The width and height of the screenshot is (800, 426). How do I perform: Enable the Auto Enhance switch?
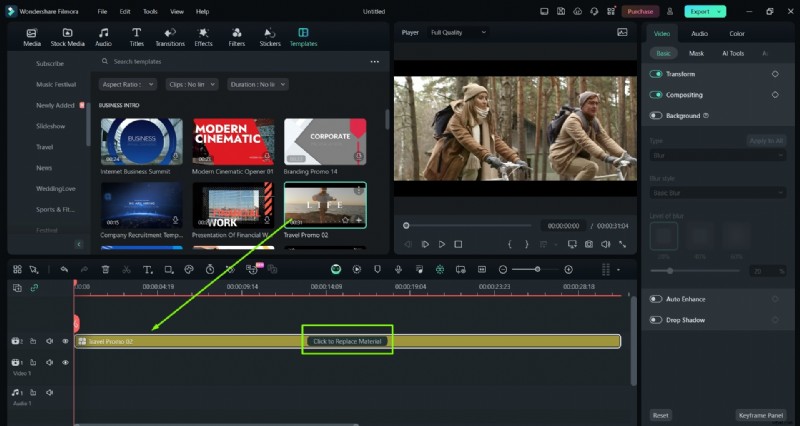click(656, 299)
